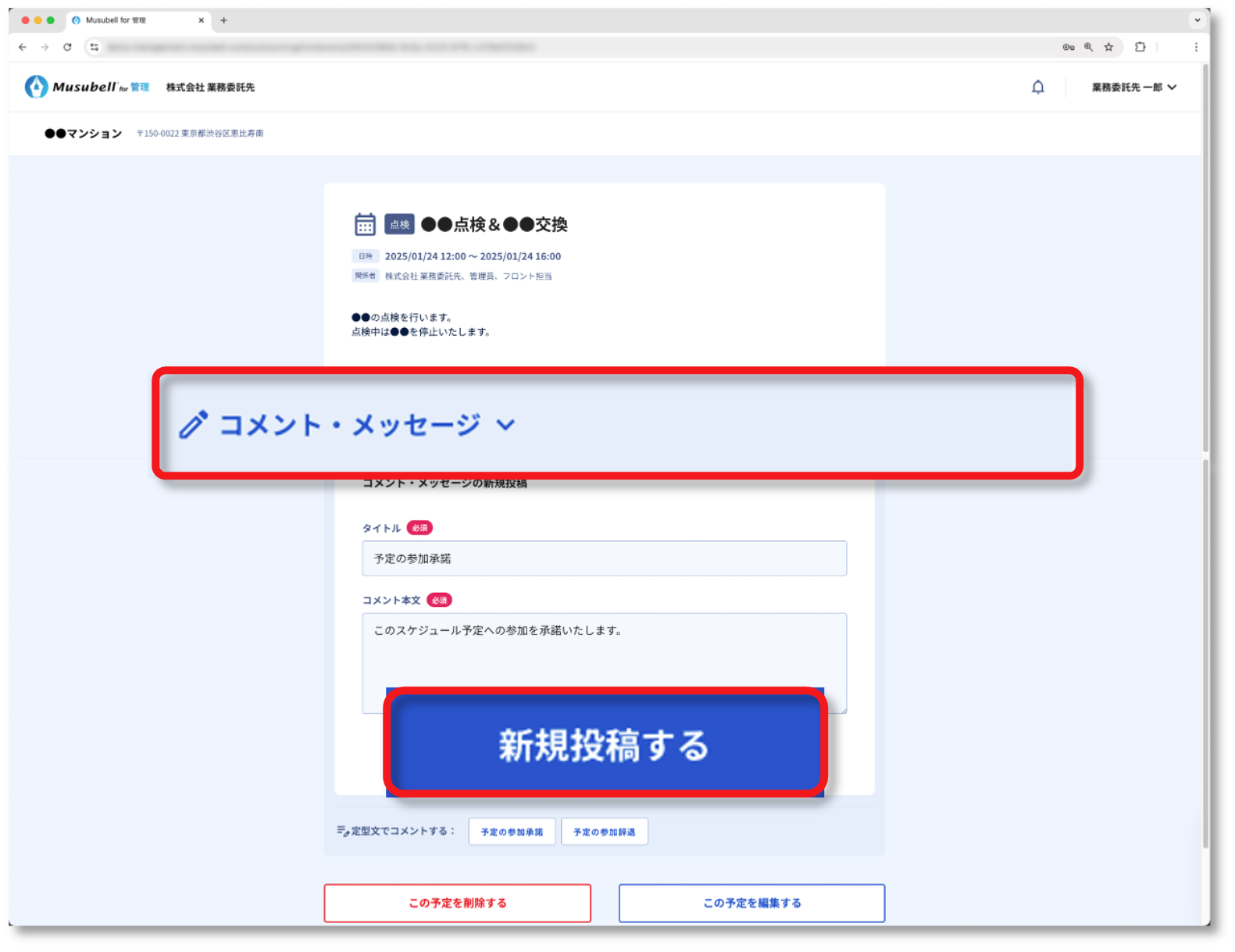Click the zoom magnifier icon in address bar
Image resolution: width=1235 pixels, height=952 pixels.
(x=1088, y=47)
